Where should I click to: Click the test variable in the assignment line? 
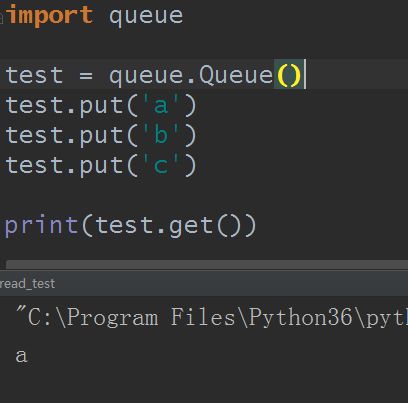[x=34, y=75]
